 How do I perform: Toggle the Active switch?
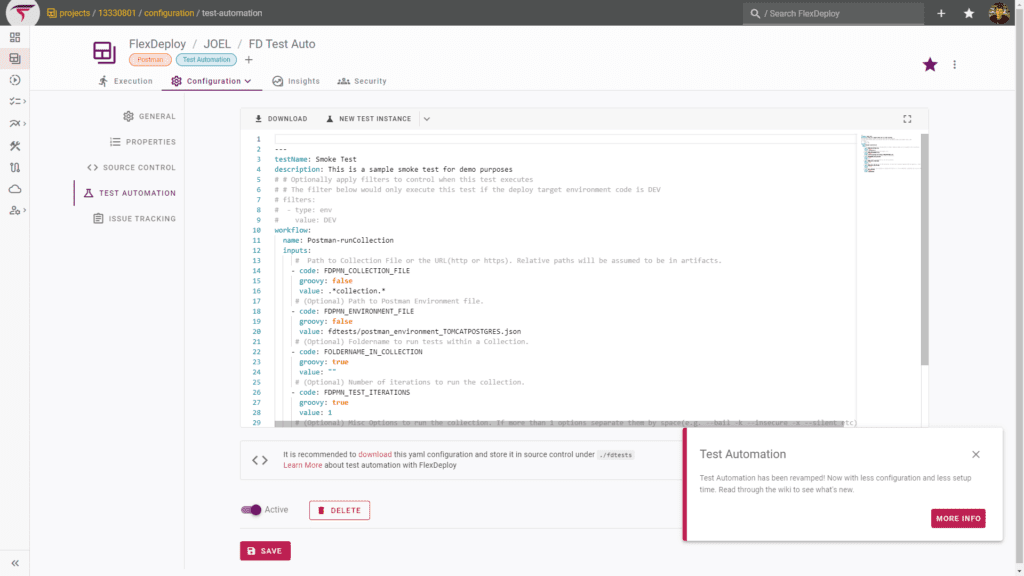[x=251, y=510]
